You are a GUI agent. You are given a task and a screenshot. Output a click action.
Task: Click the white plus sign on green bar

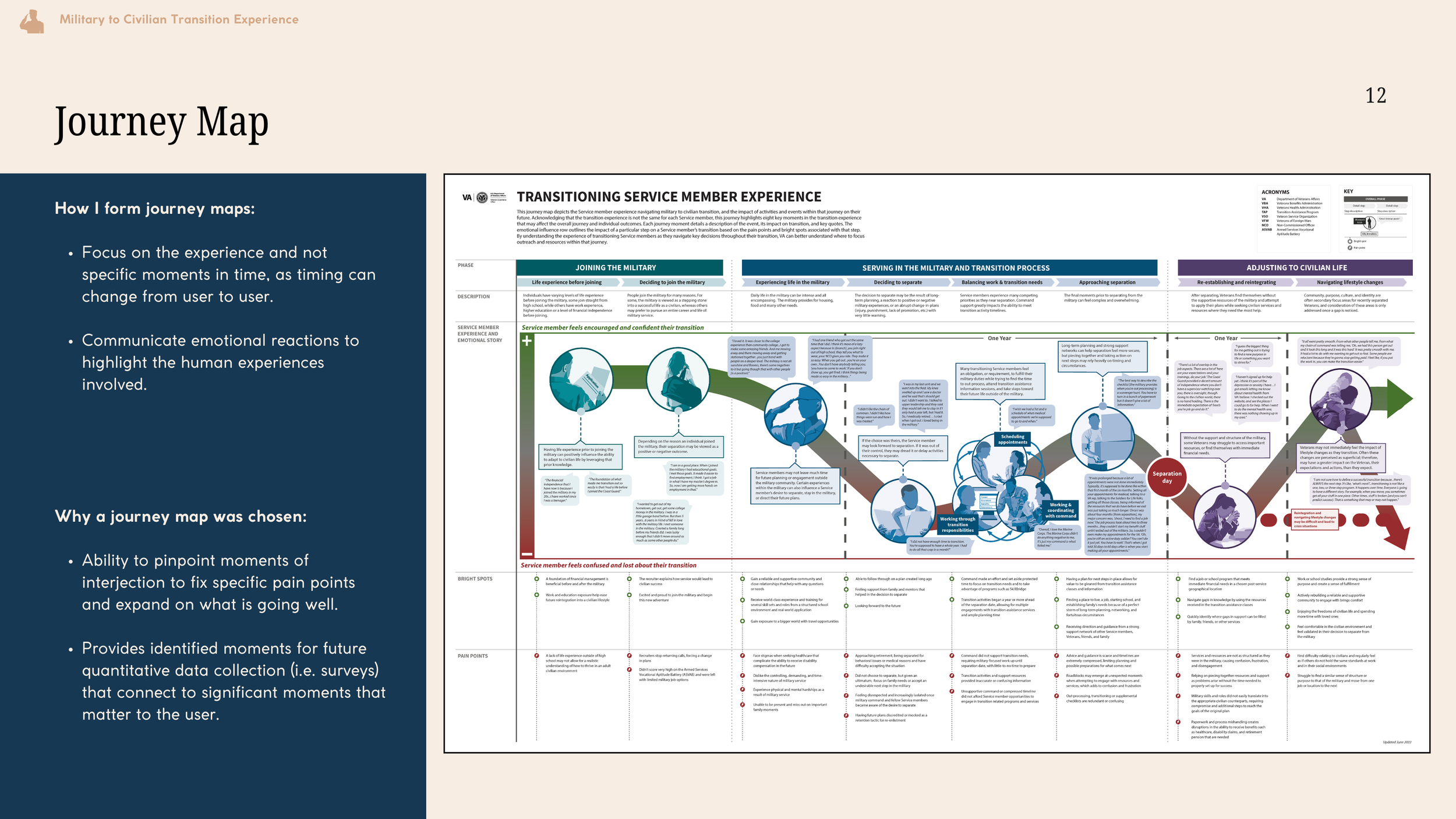pyautogui.click(x=526, y=341)
